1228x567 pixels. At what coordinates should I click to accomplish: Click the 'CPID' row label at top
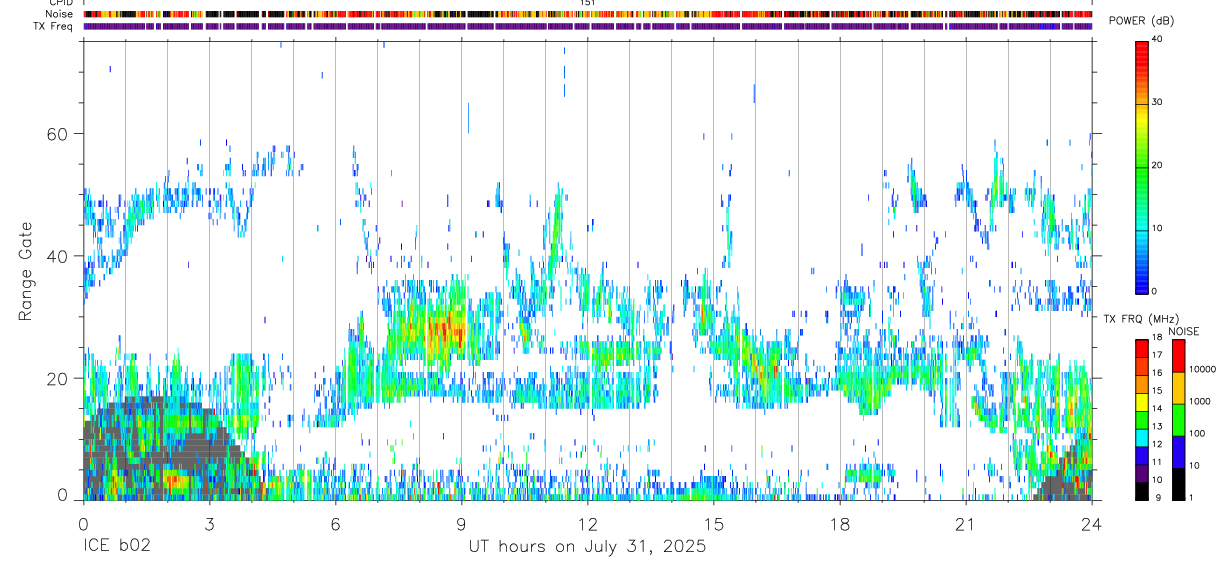coord(60,3)
